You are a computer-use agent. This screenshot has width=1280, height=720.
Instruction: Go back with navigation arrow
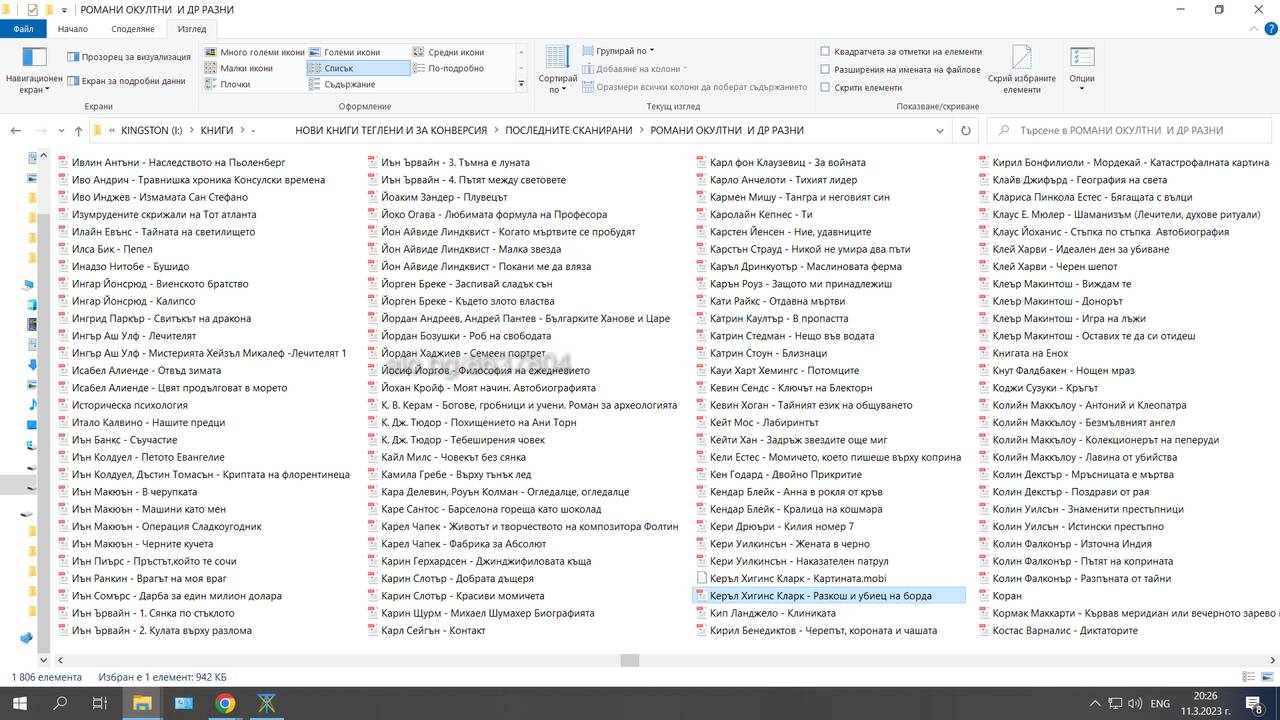[16, 130]
